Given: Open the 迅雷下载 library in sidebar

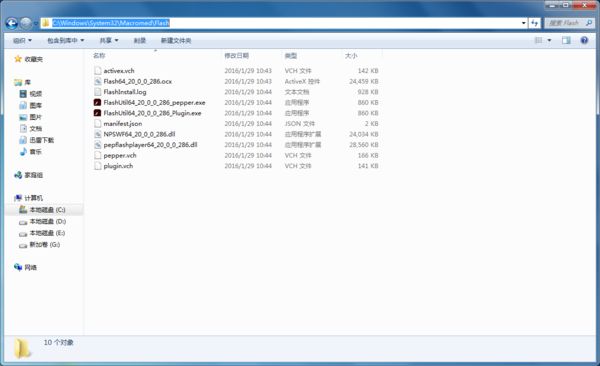Looking at the screenshot, I should pyautogui.click(x=37, y=140).
